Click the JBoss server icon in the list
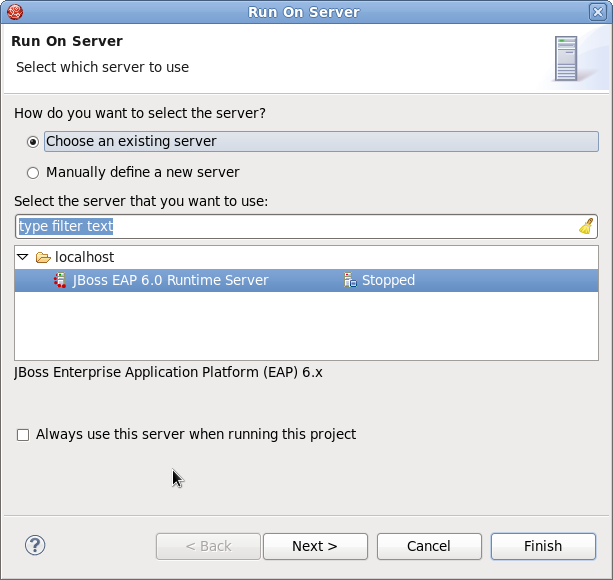The image size is (613, 580). pos(61,281)
